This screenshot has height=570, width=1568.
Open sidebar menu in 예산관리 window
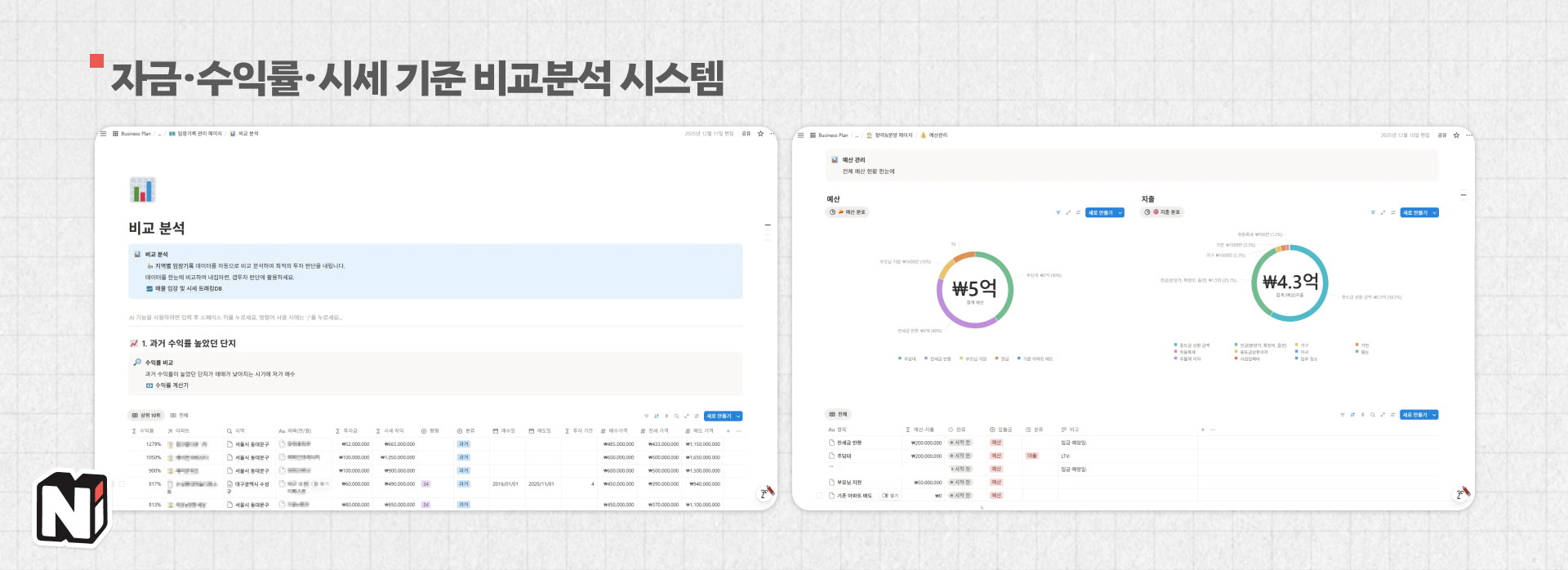tap(801, 135)
